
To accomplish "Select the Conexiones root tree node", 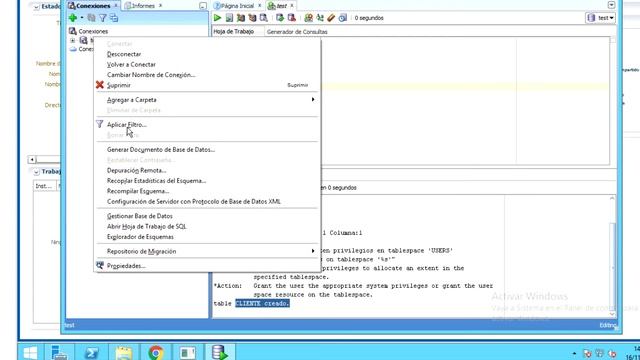I will 89,31.
